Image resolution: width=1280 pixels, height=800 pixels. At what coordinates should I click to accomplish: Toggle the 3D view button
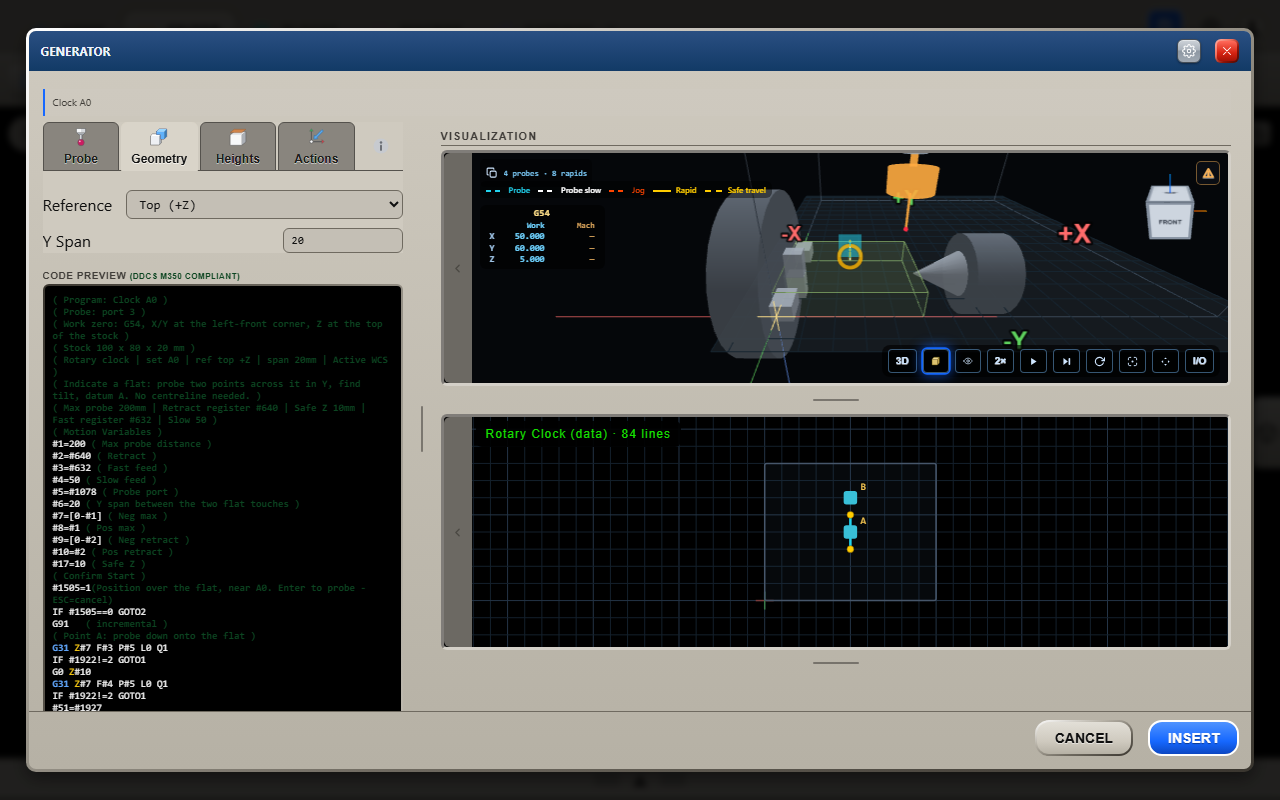click(x=902, y=361)
